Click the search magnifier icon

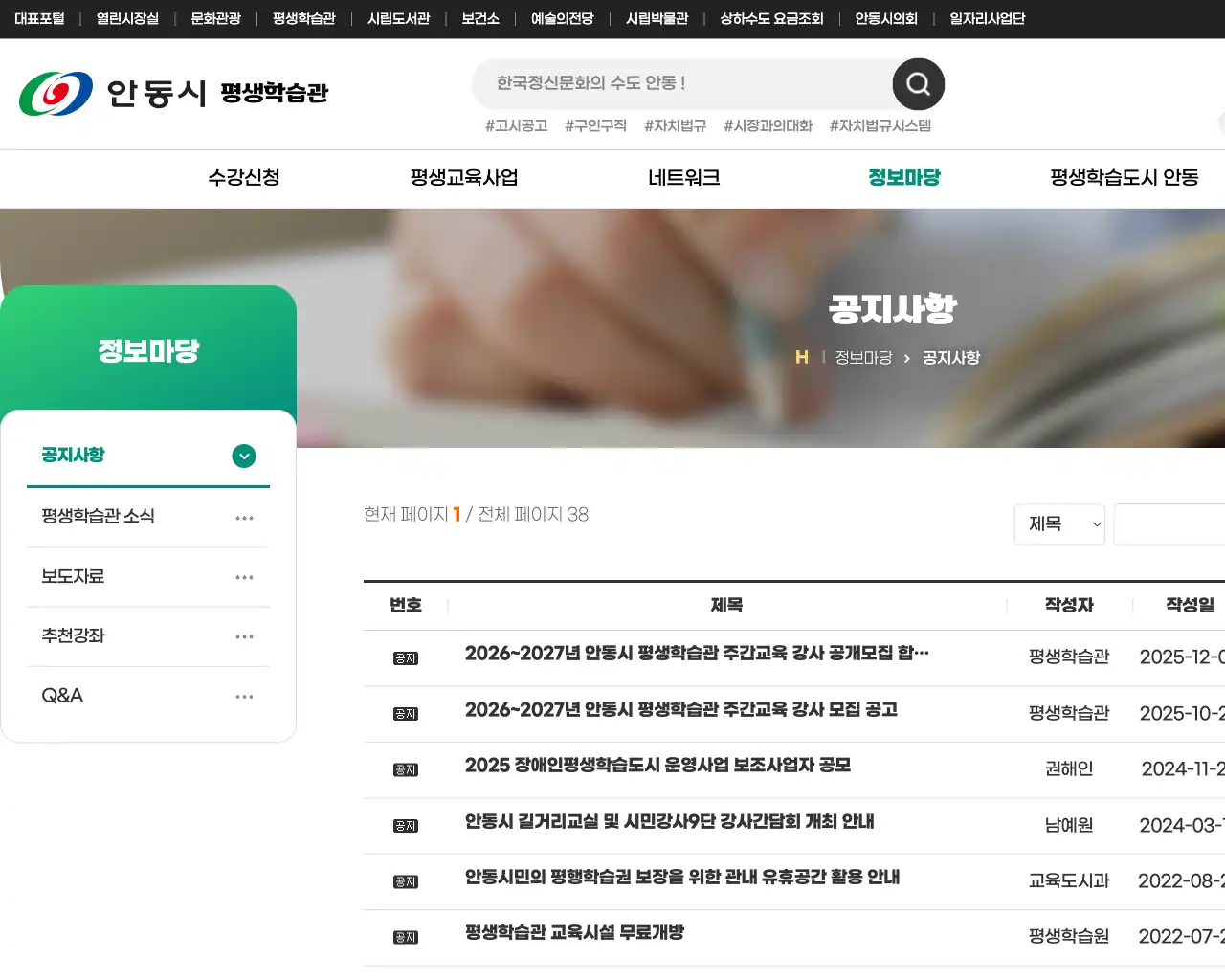coord(917,84)
